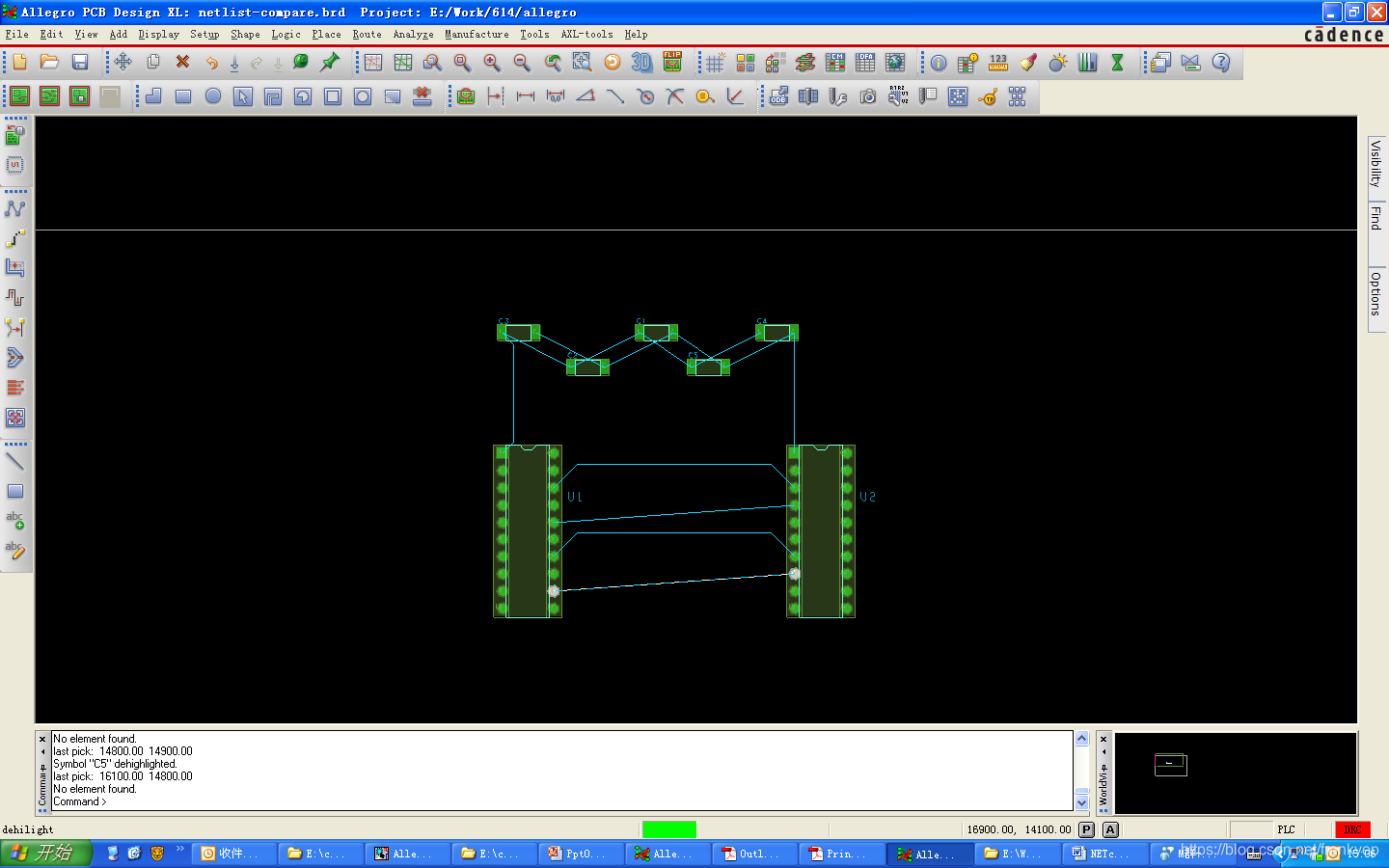1389x868 pixels.
Task: Open a design with the folder icon
Action: (x=49, y=63)
